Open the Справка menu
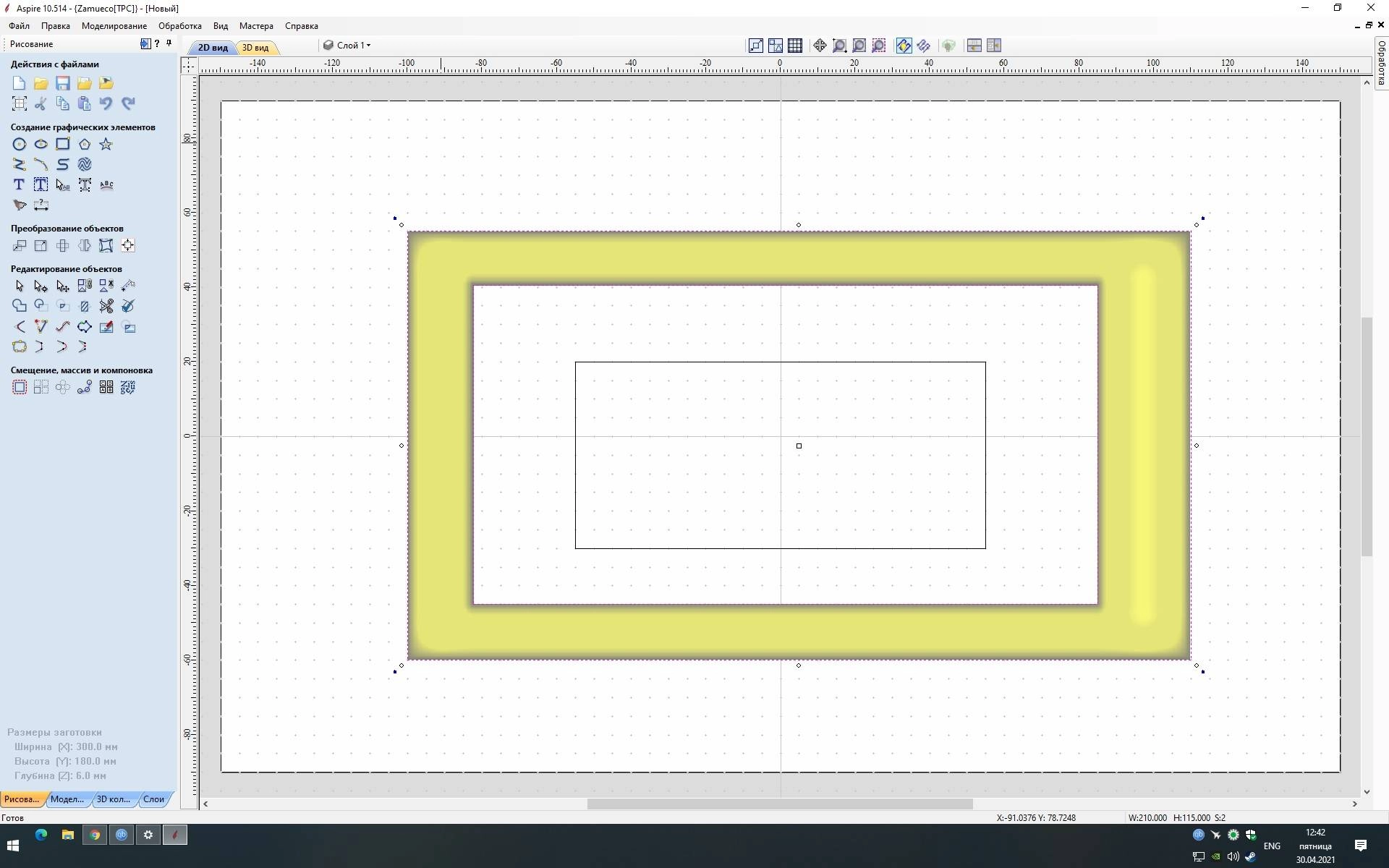This screenshot has height=868, width=1389. click(x=302, y=25)
